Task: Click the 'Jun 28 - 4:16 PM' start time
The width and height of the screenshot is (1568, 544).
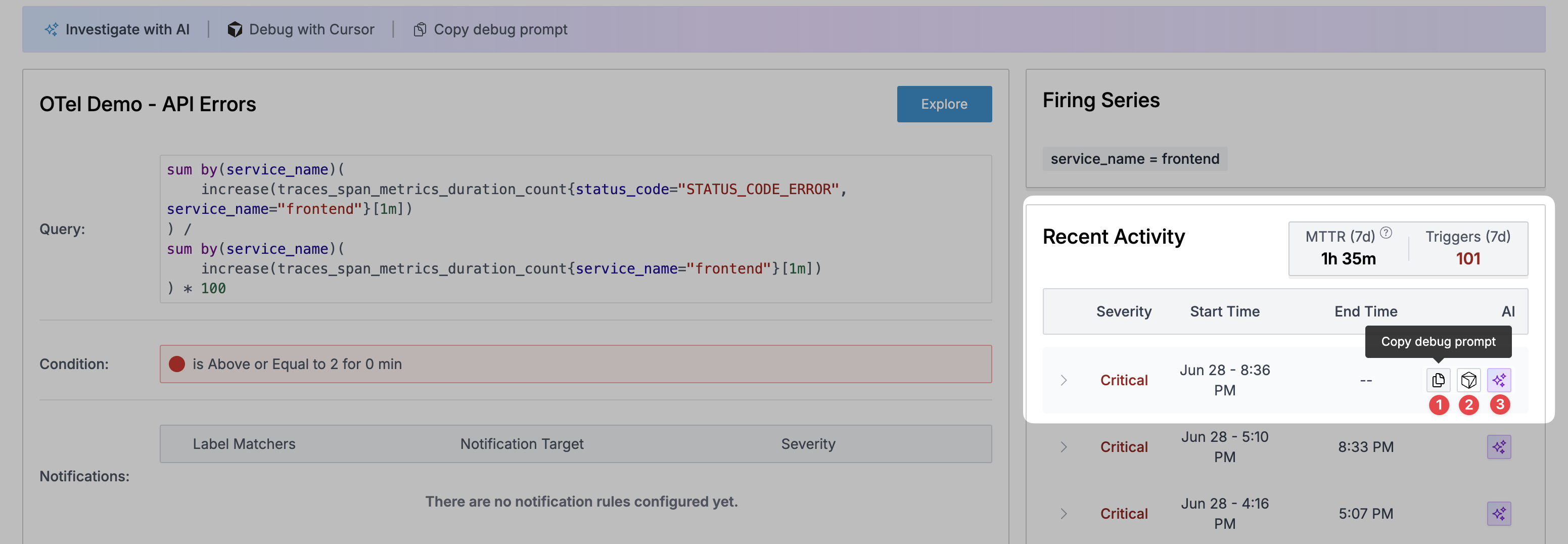Action: click(1225, 514)
